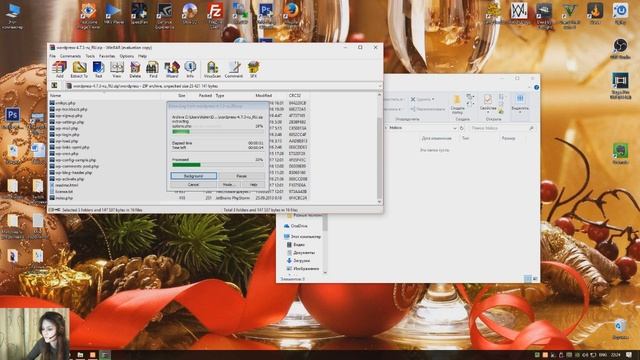Screen dimensions: 640x360
Task: Click the total Processed progress bar
Action: tap(217, 165)
